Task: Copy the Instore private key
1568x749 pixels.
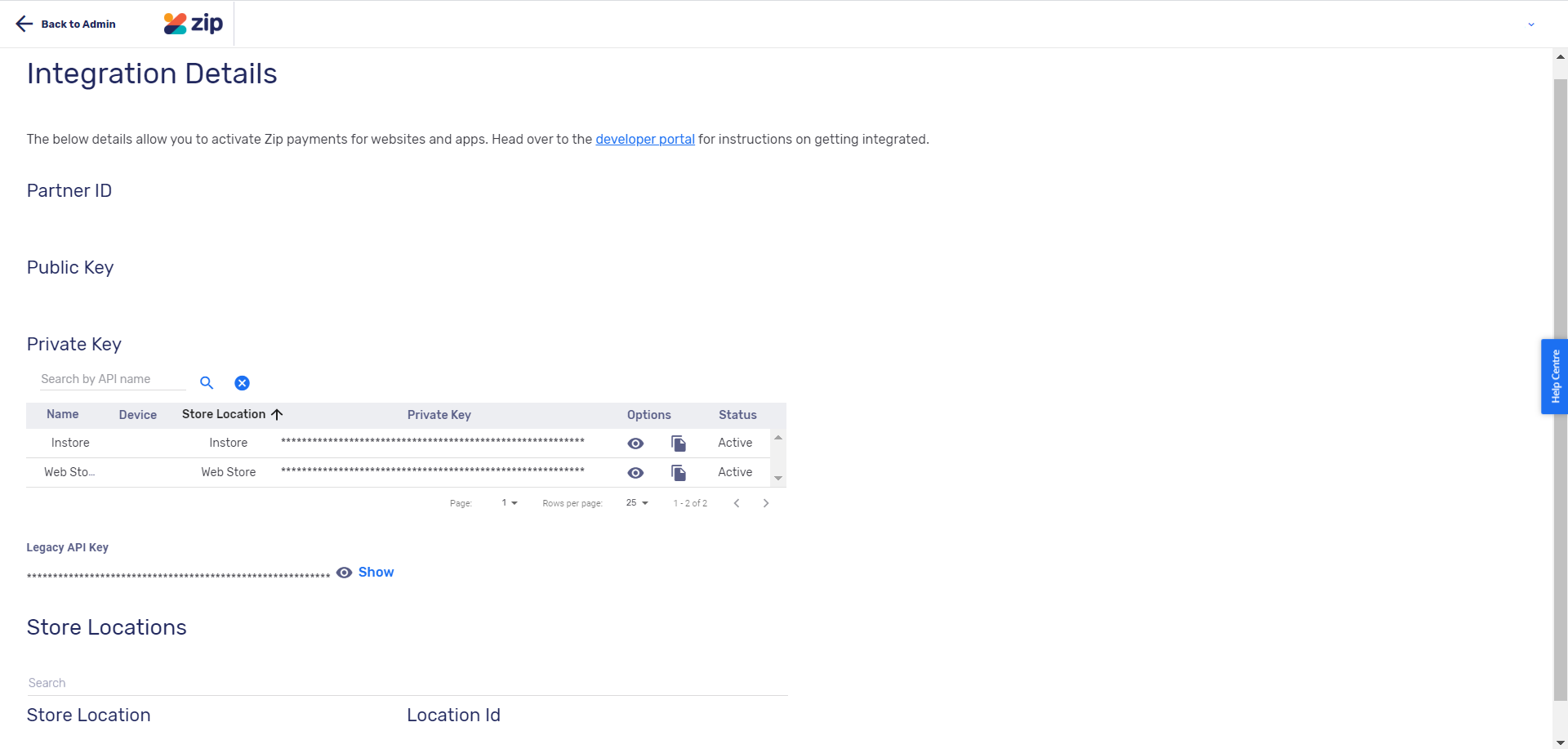Action: 679,444
